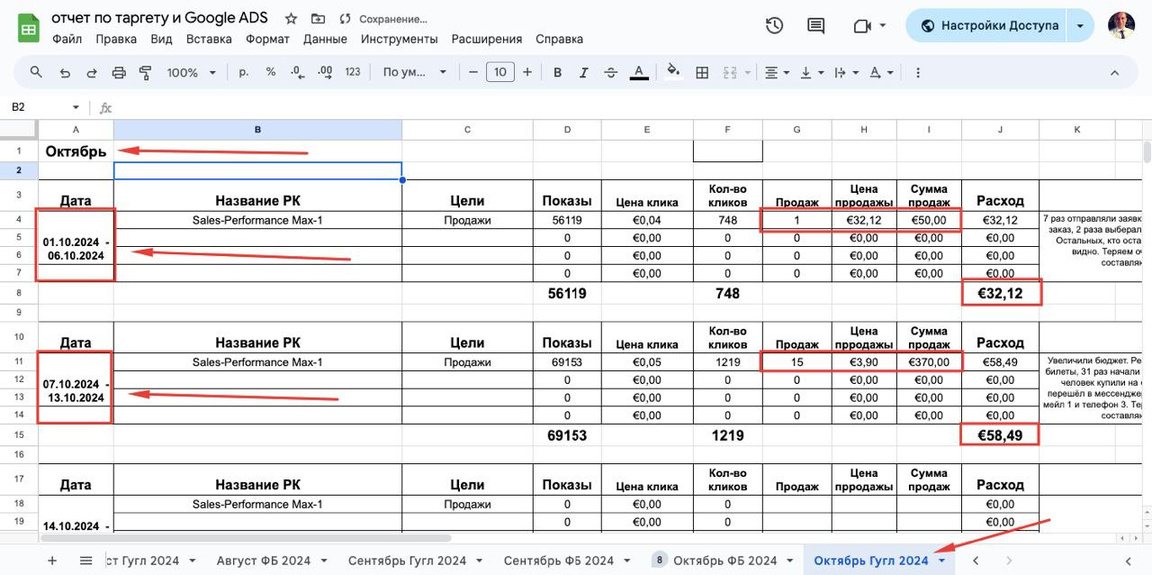This screenshot has height=575, width=1152.
Task: Select the column B header
Action: (257, 129)
